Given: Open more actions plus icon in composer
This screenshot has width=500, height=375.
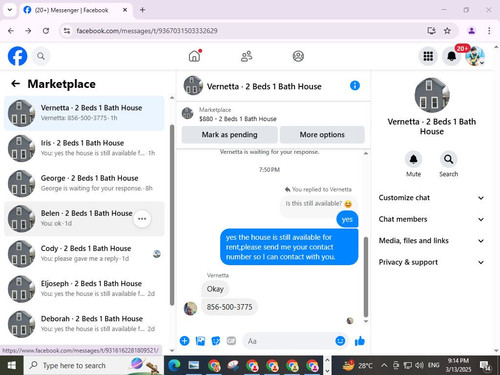Looking at the screenshot, I should [184, 341].
